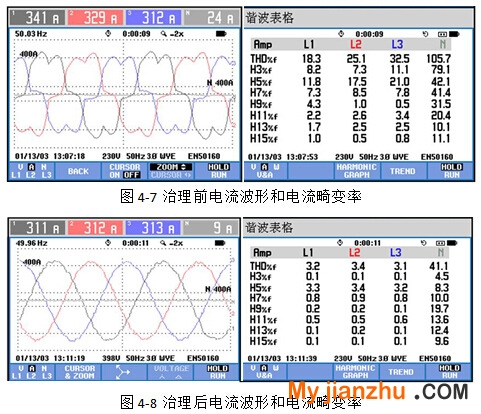Select V A W selector in top-right screen
The image size is (481, 414).
point(265,171)
